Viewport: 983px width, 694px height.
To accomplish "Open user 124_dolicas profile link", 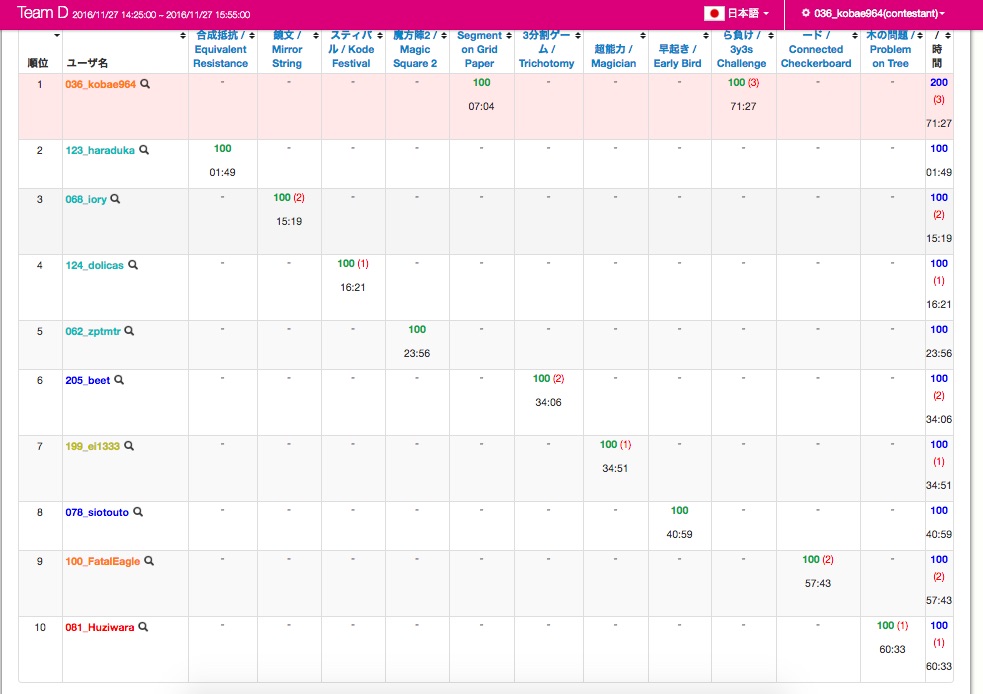I will (95, 265).
